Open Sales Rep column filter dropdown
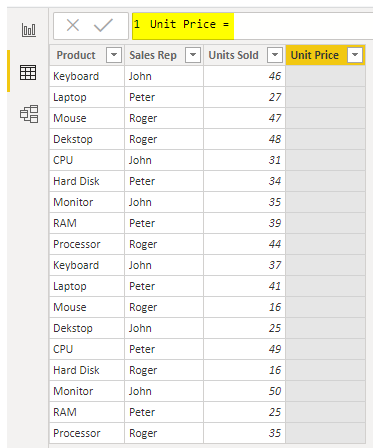Screen dimensions: 378x448 point(193,55)
